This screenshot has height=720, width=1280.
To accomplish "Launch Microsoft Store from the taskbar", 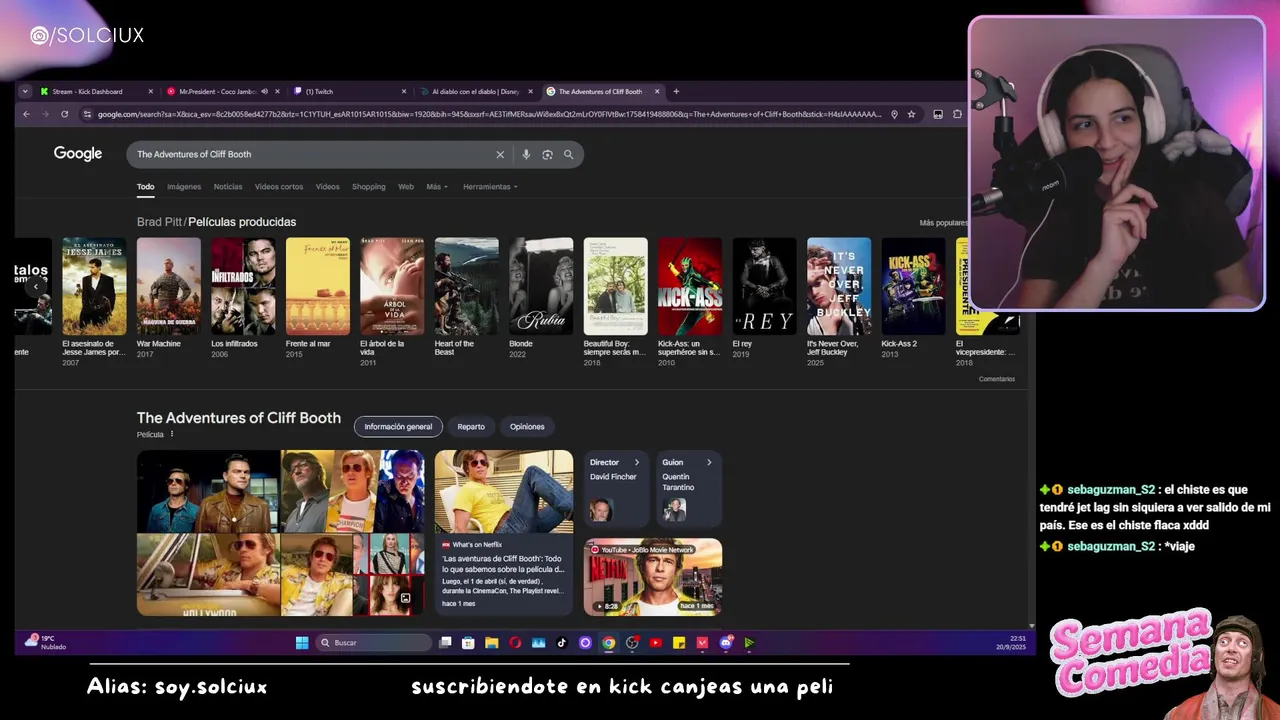I will coord(468,643).
